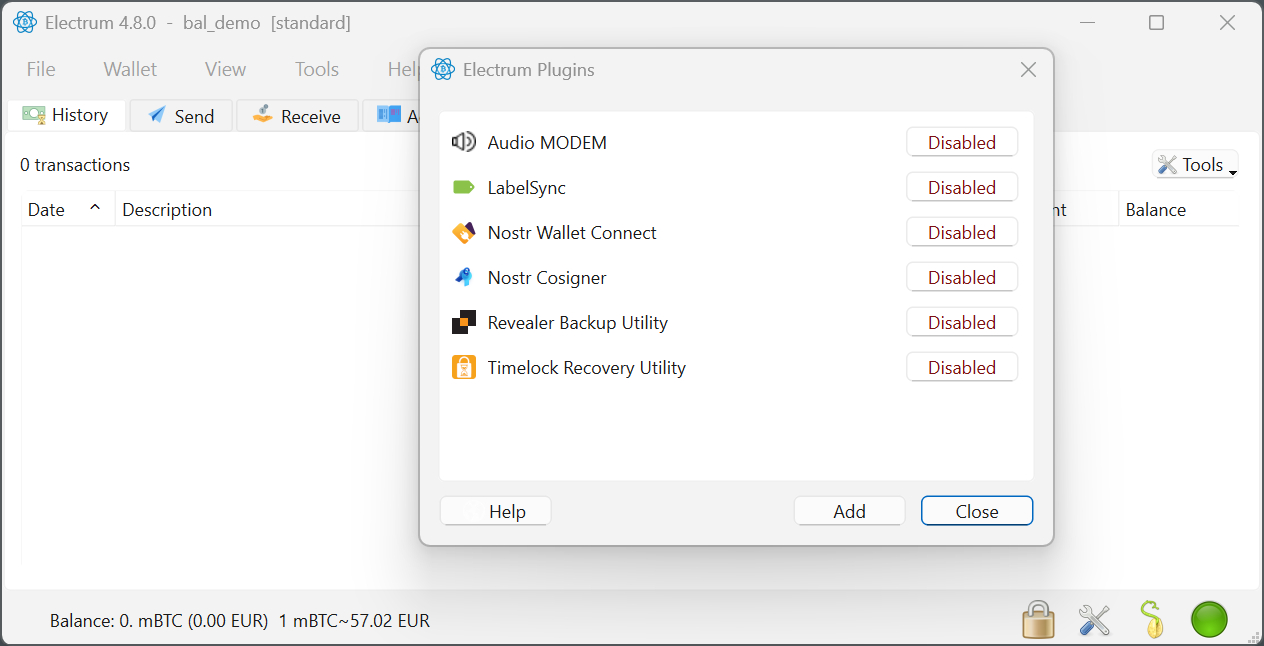1264x646 pixels.
Task: Click the Nostr Cosigner icon
Action: (x=464, y=278)
